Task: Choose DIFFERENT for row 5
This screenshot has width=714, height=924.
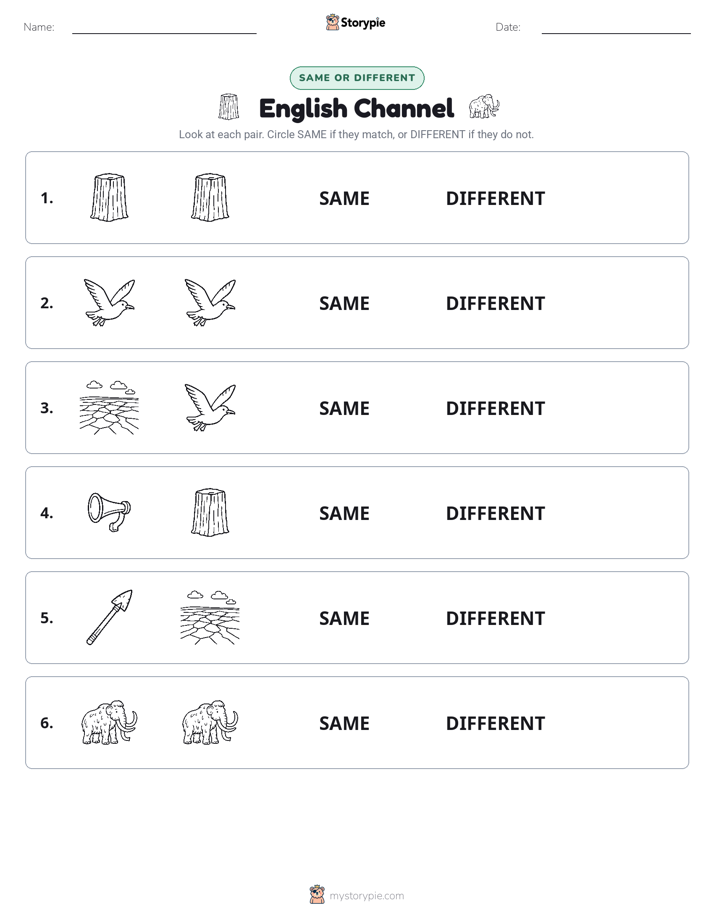Action: click(495, 618)
